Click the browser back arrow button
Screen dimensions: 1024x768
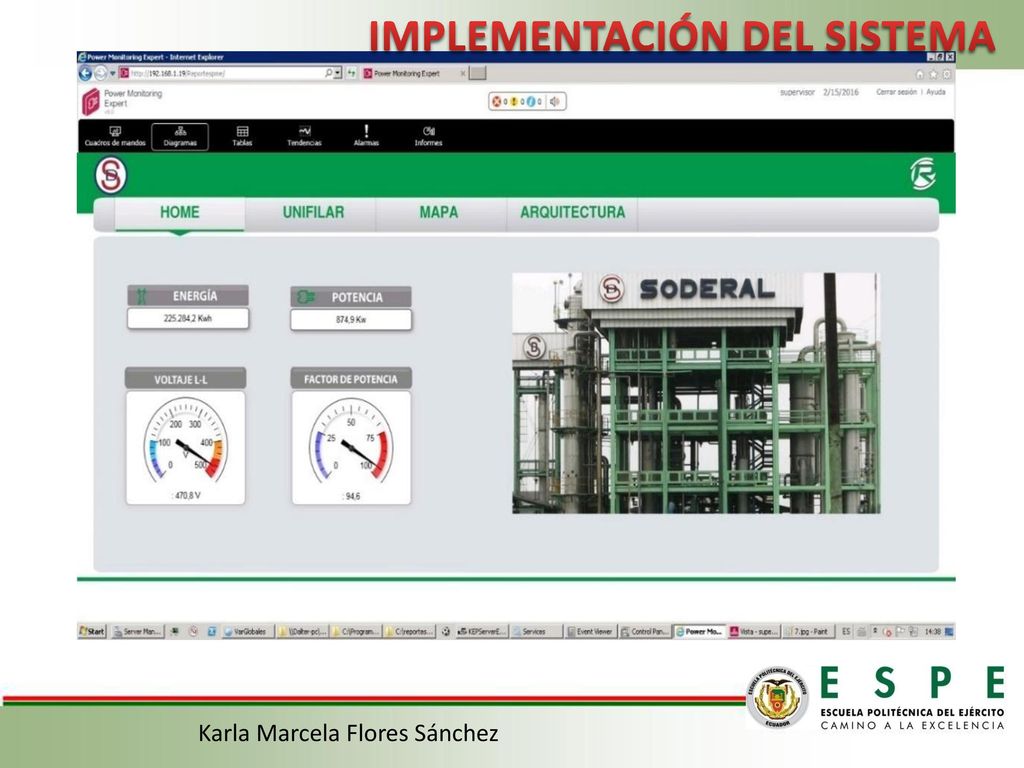click(x=85, y=74)
